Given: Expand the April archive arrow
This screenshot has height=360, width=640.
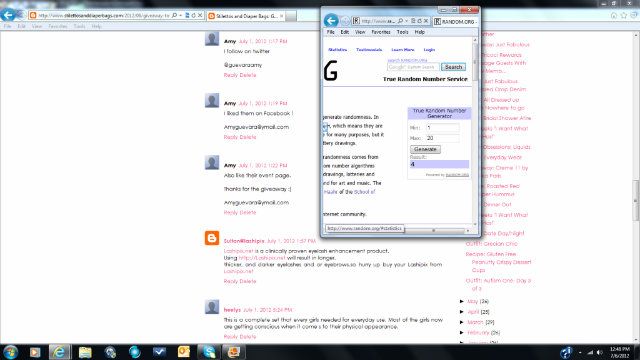Looking at the screenshot, I should 462,312.
